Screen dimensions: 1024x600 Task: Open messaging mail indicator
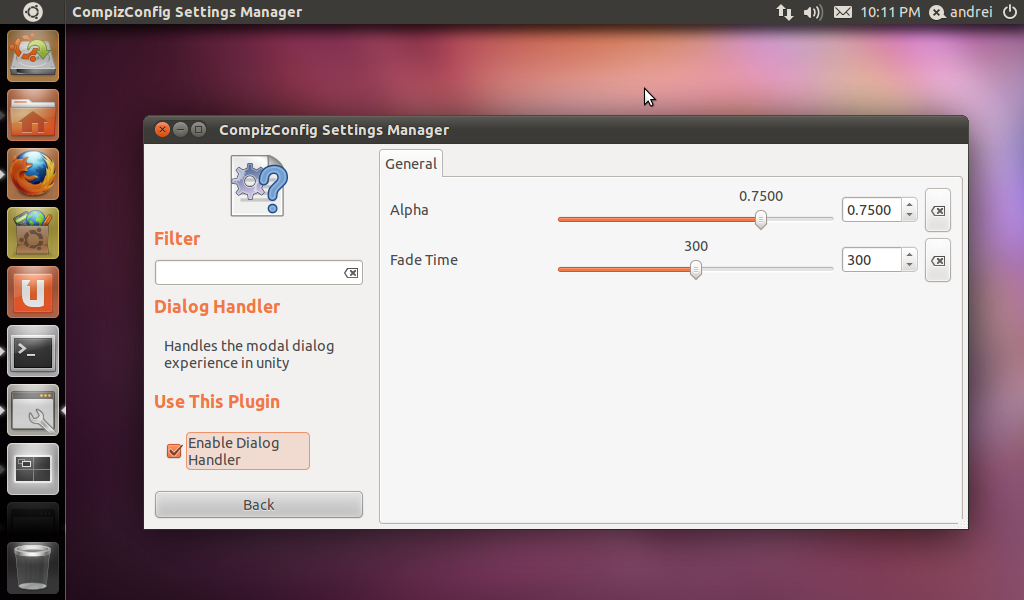click(x=843, y=12)
